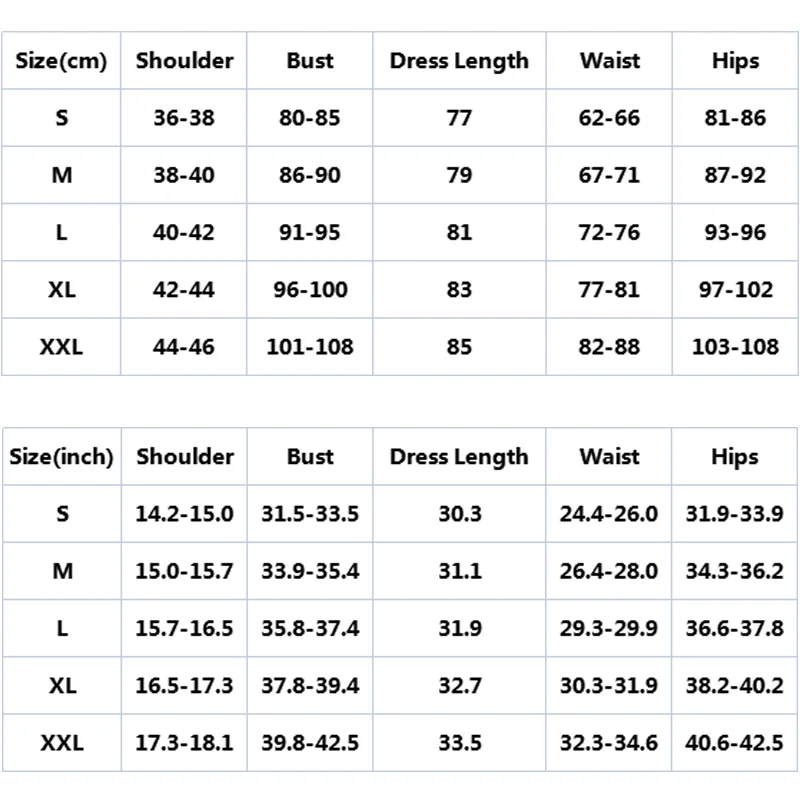Click the Size(inch) header cell
This screenshot has width=800, height=800.
(61, 457)
